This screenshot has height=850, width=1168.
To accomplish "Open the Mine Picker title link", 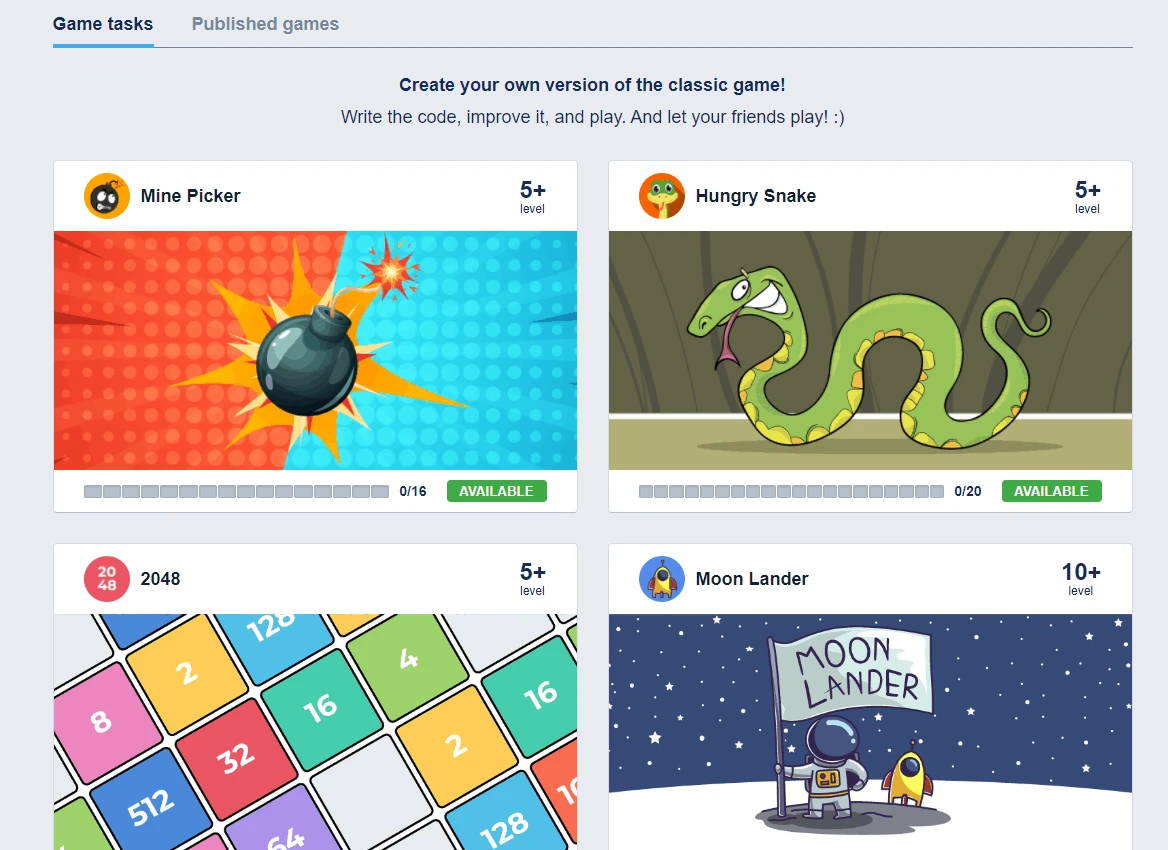I will pyautogui.click(x=190, y=196).
